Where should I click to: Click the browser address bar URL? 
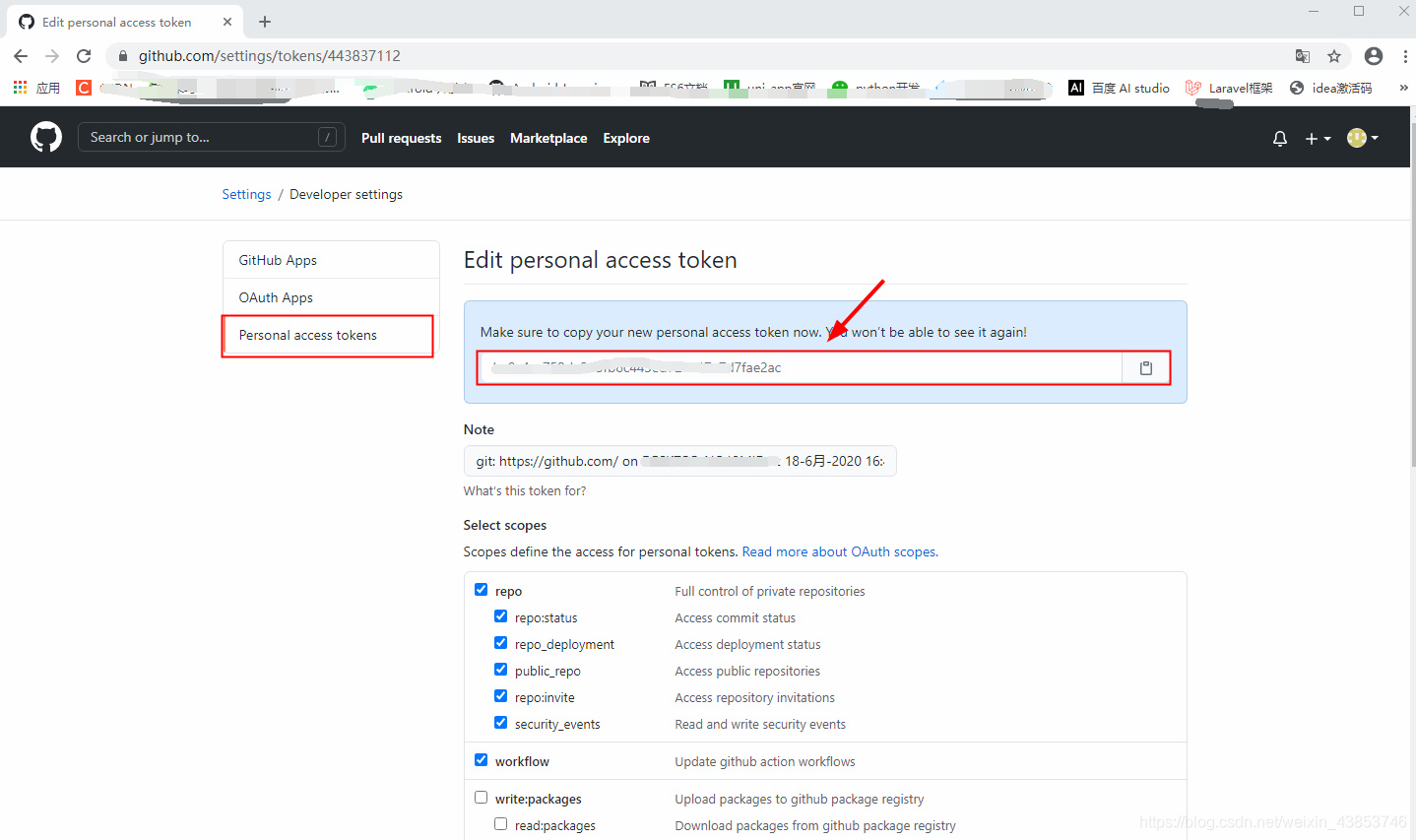pyautogui.click(x=269, y=56)
